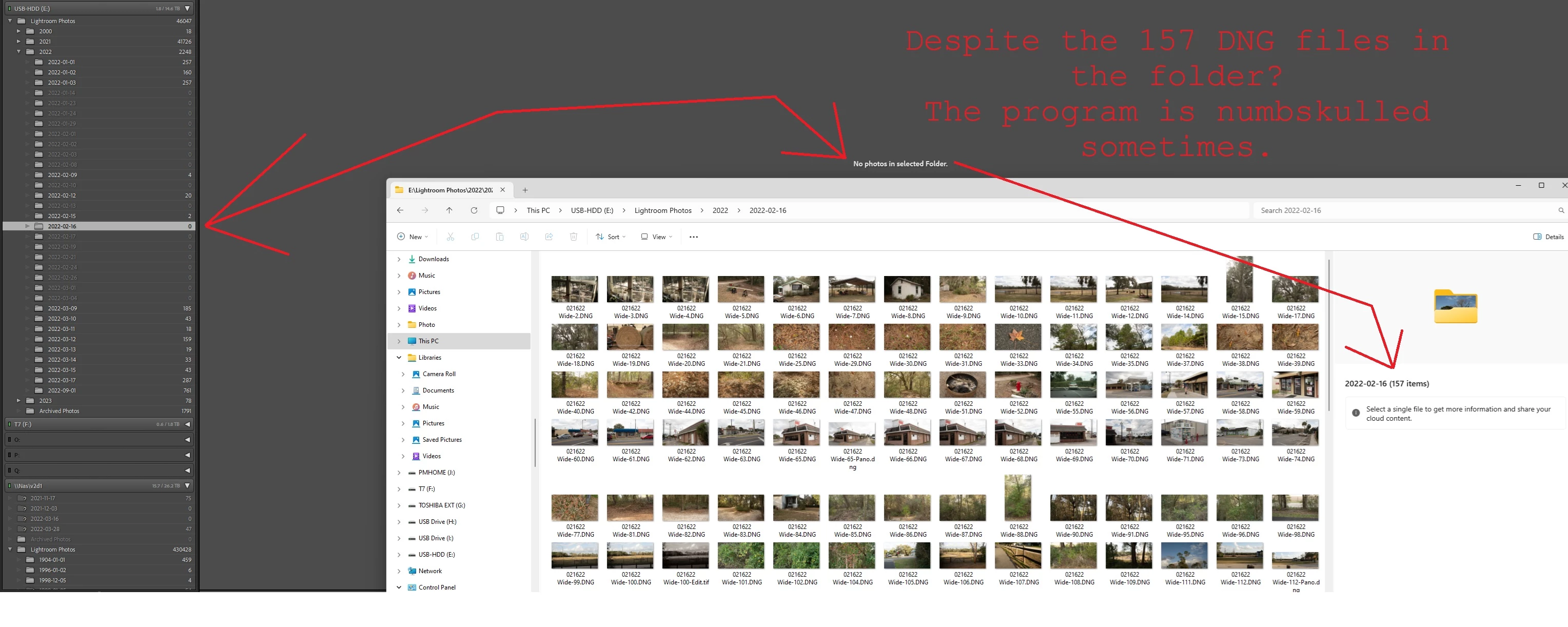Expand the T7 (F:) volume panel
The width and height of the screenshot is (1568, 627).
tap(187, 424)
